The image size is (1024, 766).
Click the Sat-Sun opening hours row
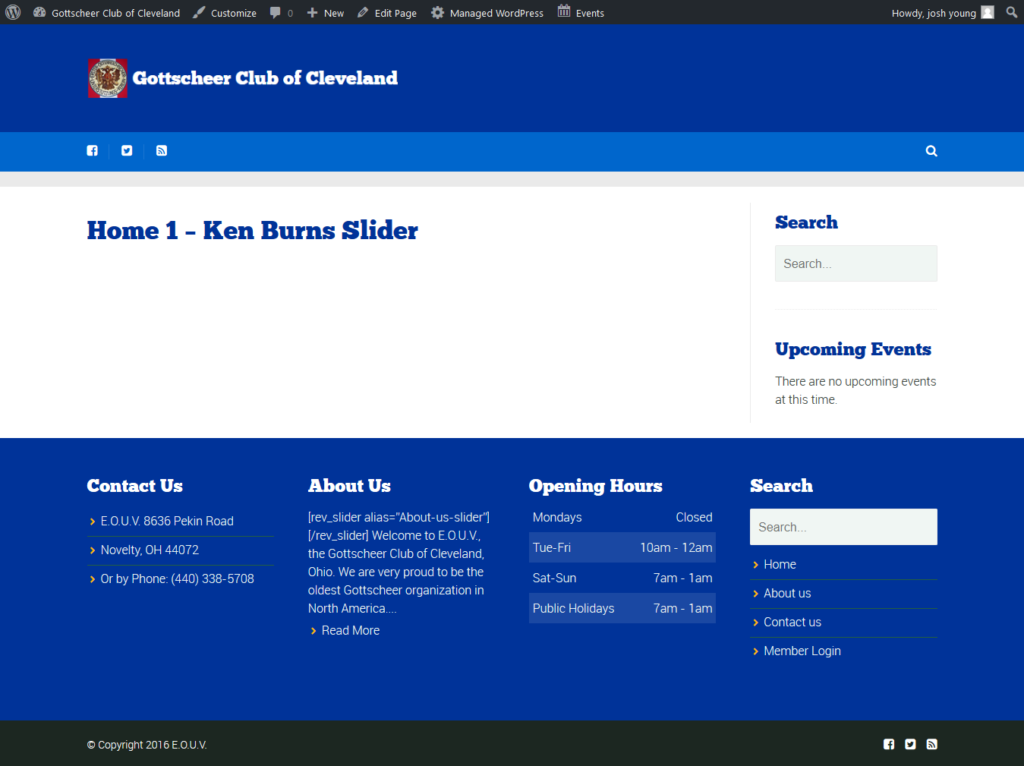tap(622, 578)
